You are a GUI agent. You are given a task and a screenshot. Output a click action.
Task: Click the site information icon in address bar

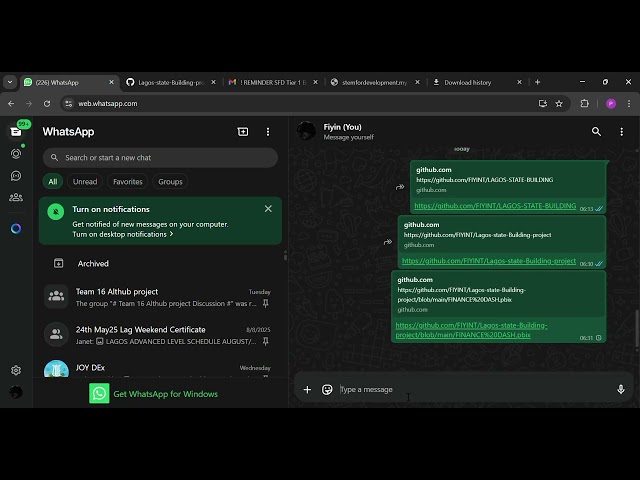coord(69,104)
